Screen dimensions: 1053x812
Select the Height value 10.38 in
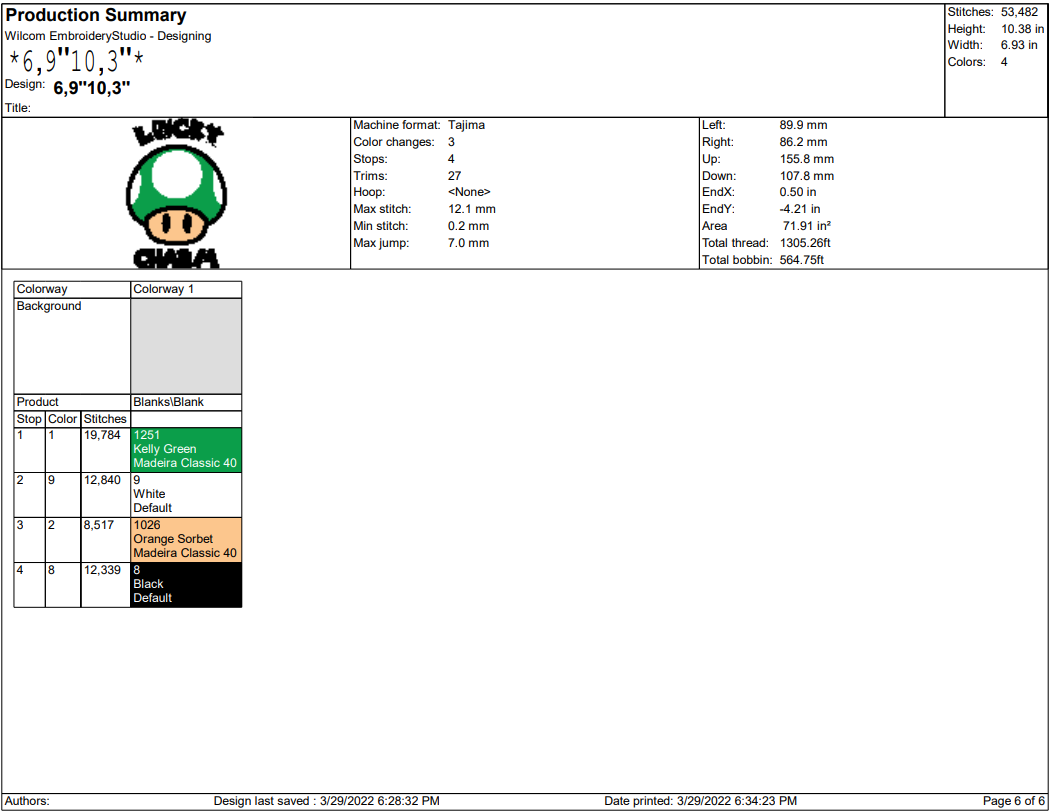(x=1023, y=29)
